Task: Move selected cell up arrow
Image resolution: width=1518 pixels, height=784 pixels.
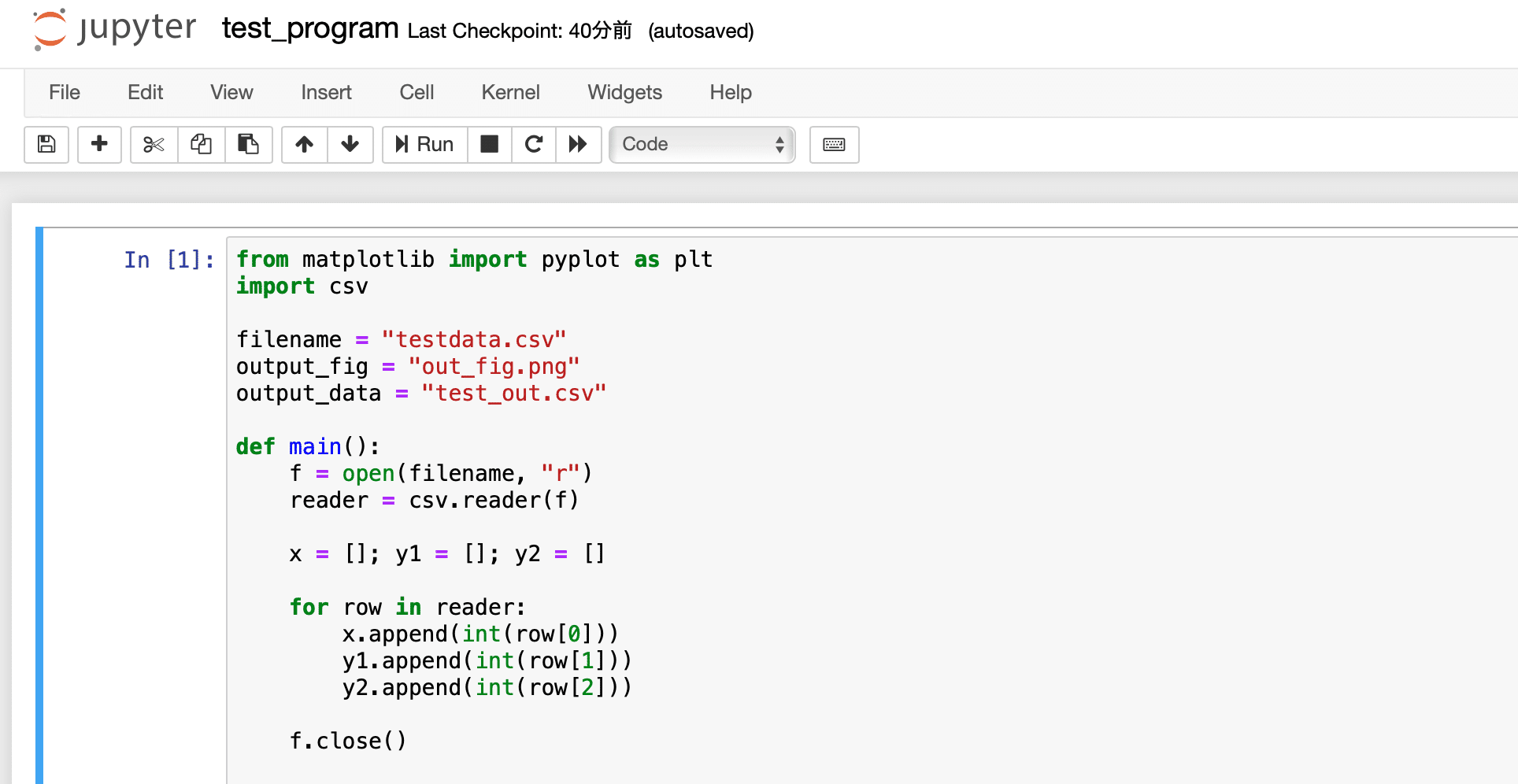Action: [x=304, y=144]
